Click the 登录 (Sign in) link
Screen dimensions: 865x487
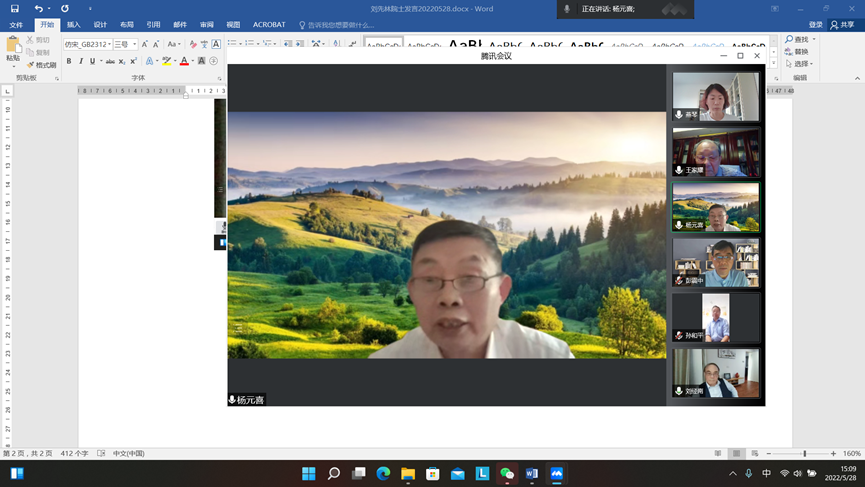[x=816, y=25]
